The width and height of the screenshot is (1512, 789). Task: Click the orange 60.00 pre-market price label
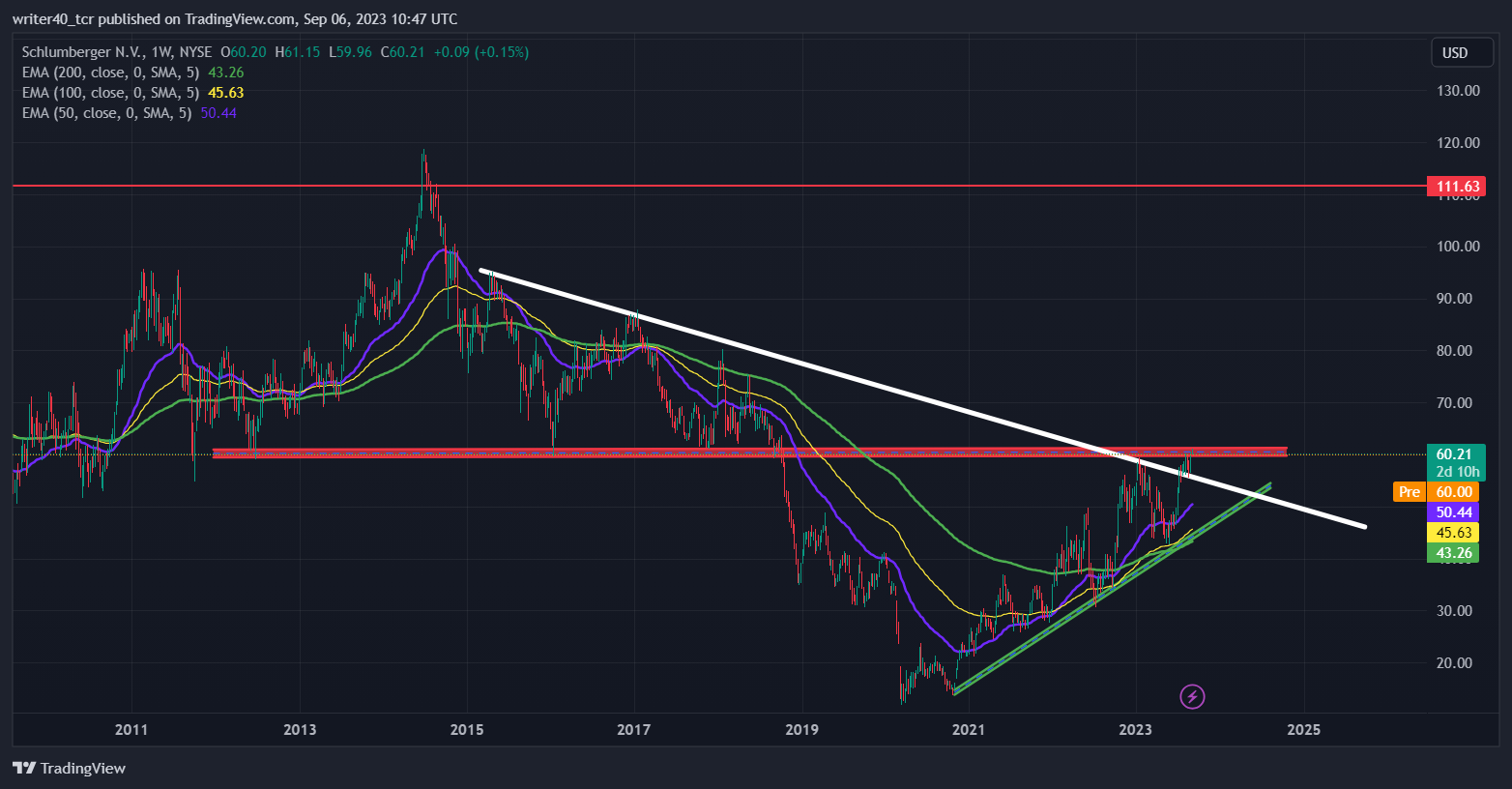(1455, 492)
